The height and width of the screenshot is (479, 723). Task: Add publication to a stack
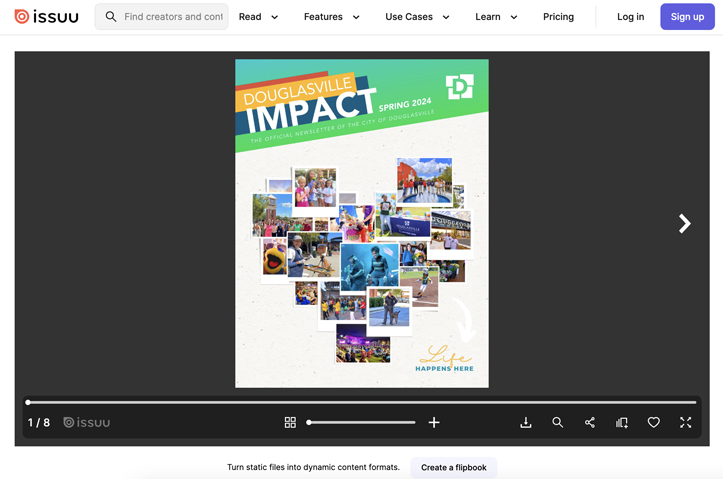point(622,422)
